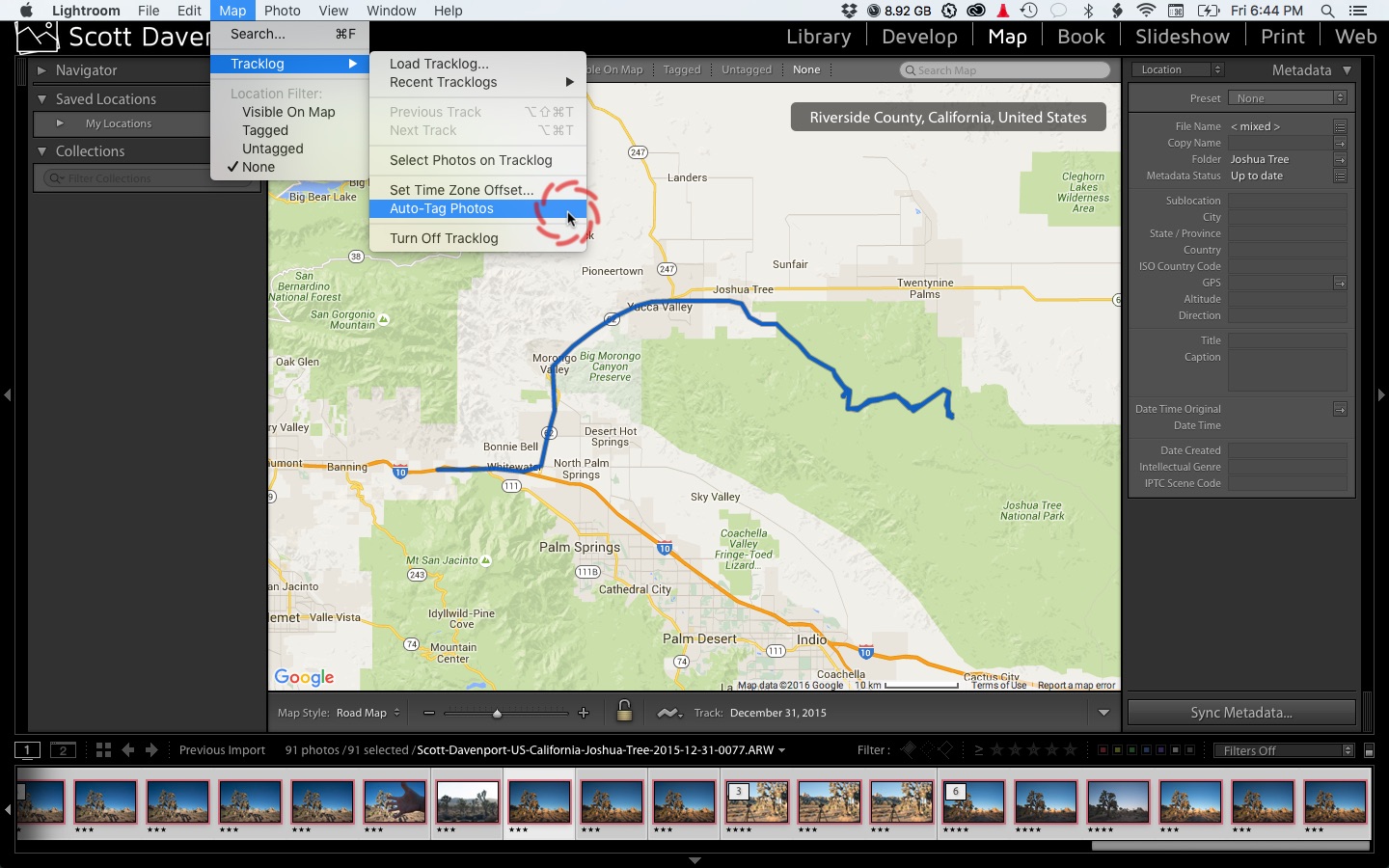This screenshot has height=868, width=1389.
Task: Click the GPS arrow button
Action: tap(1340, 283)
